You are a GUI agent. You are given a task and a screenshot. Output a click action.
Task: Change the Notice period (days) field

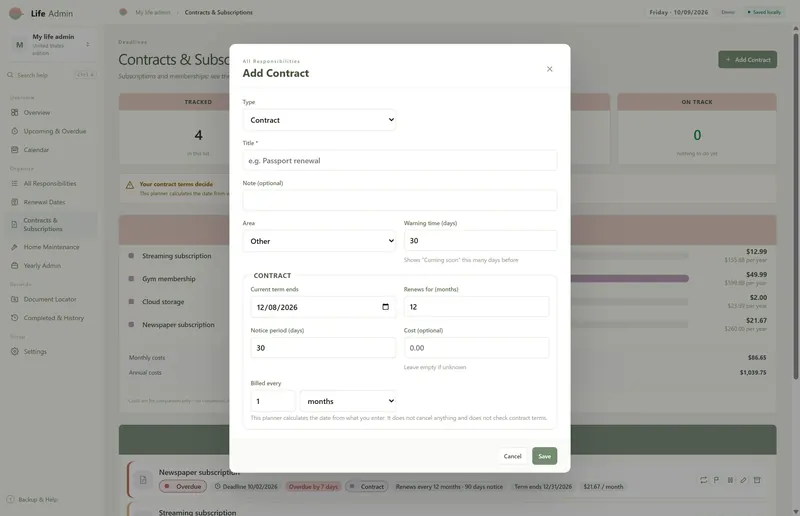323,348
